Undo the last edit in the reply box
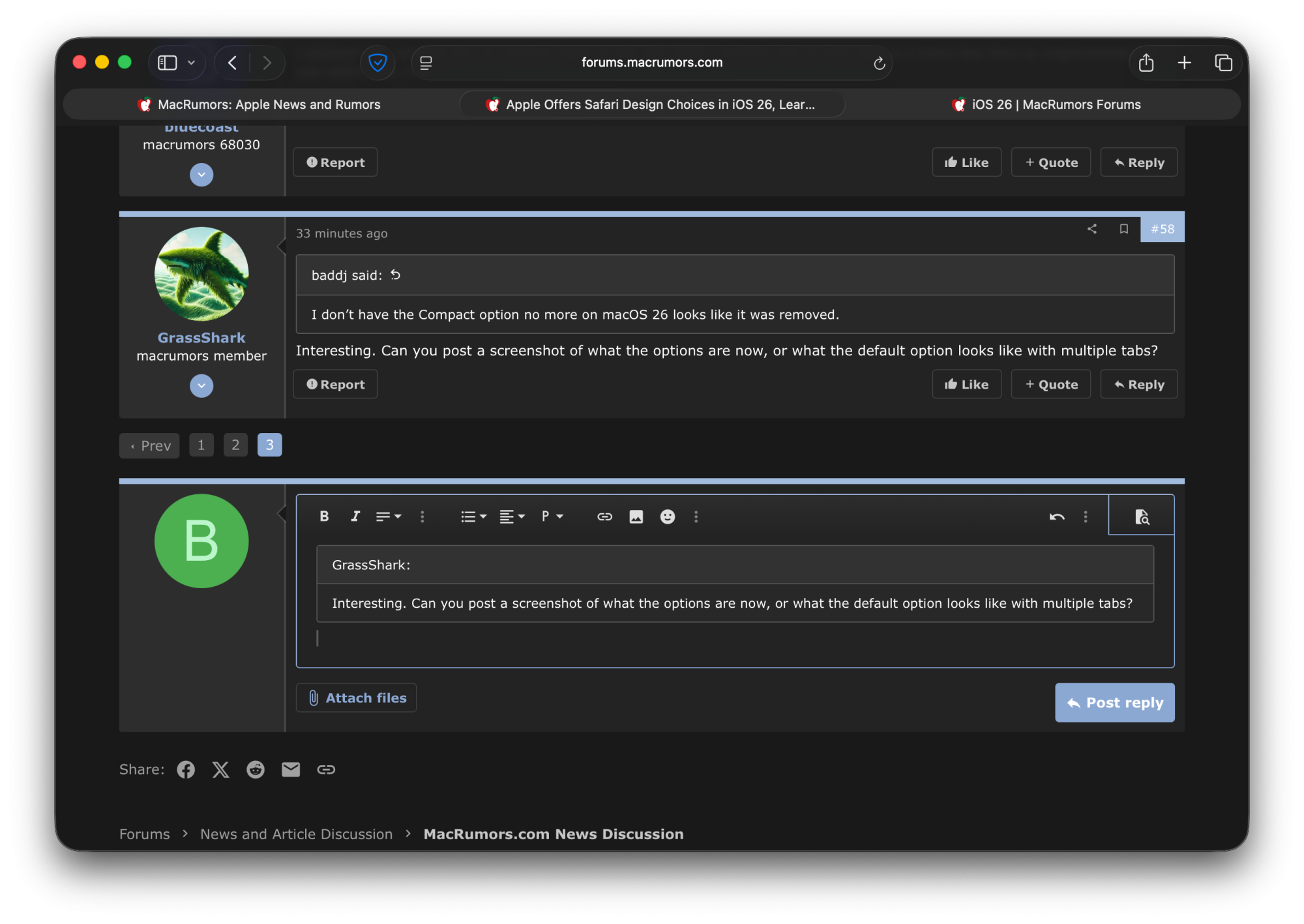The image size is (1304, 924). pos(1057,516)
